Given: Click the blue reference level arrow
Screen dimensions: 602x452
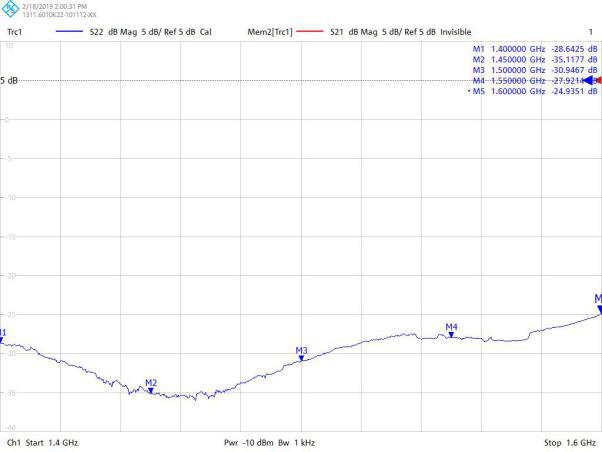Looking at the screenshot, I should pyautogui.click(x=591, y=79).
